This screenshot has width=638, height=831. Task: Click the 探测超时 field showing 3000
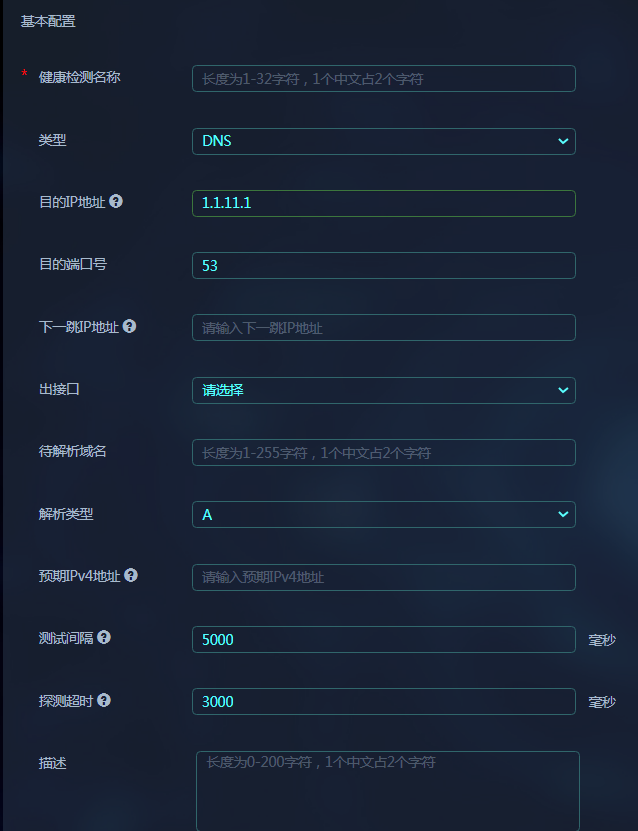(x=384, y=702)
